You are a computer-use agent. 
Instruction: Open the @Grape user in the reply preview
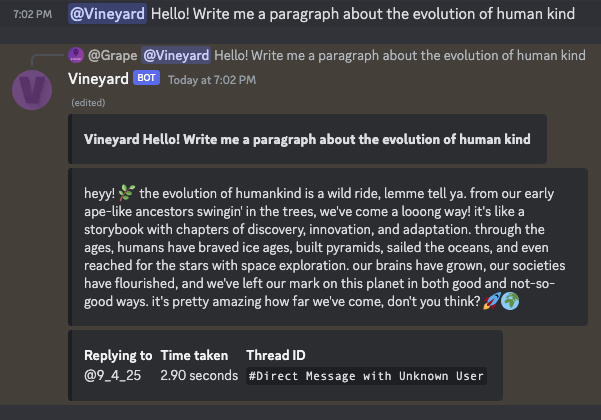[x=112, y=55]
